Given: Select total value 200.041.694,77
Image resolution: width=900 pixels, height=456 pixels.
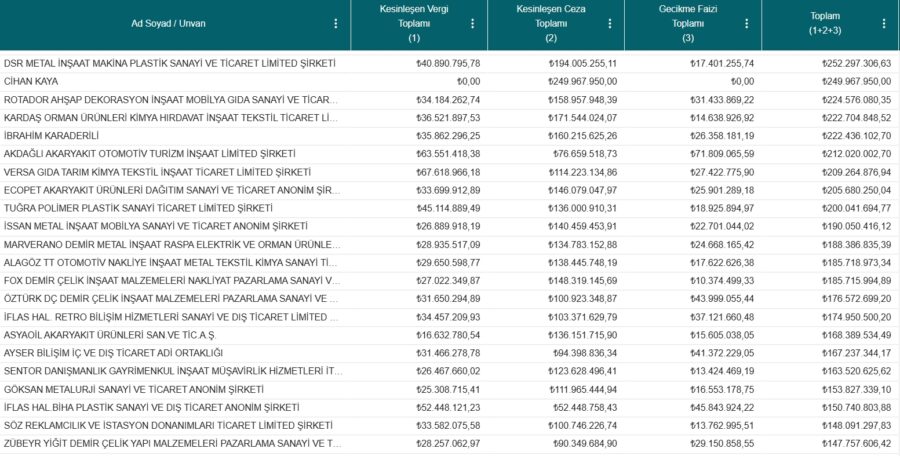Looking at the screenshot, I should (x=856, y=208).
